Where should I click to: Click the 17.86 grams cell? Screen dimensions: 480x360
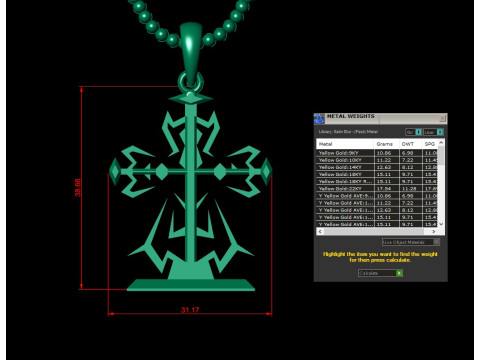coord(387,189)
